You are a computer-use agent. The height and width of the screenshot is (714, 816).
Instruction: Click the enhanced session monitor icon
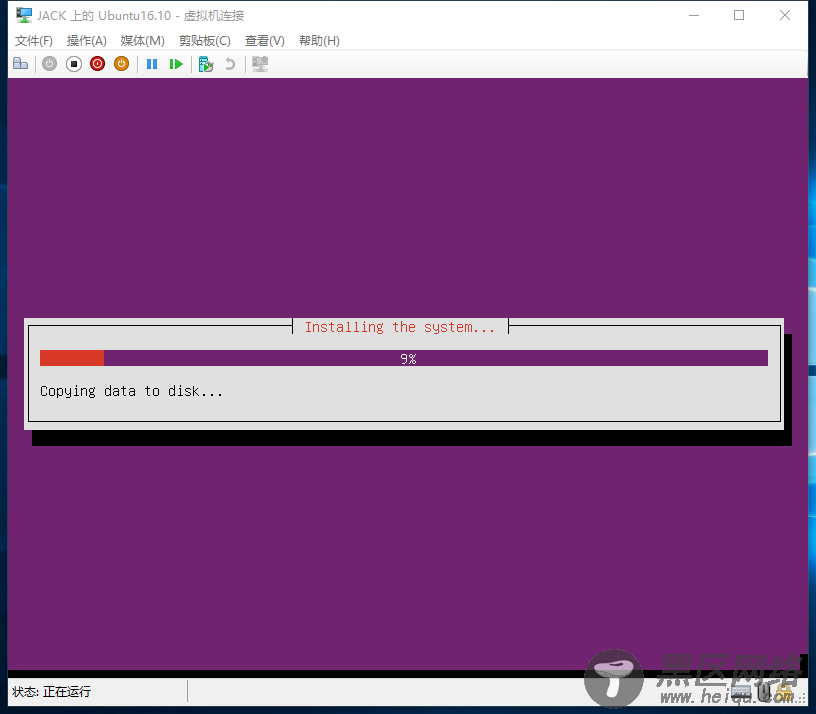coord(260,64)
